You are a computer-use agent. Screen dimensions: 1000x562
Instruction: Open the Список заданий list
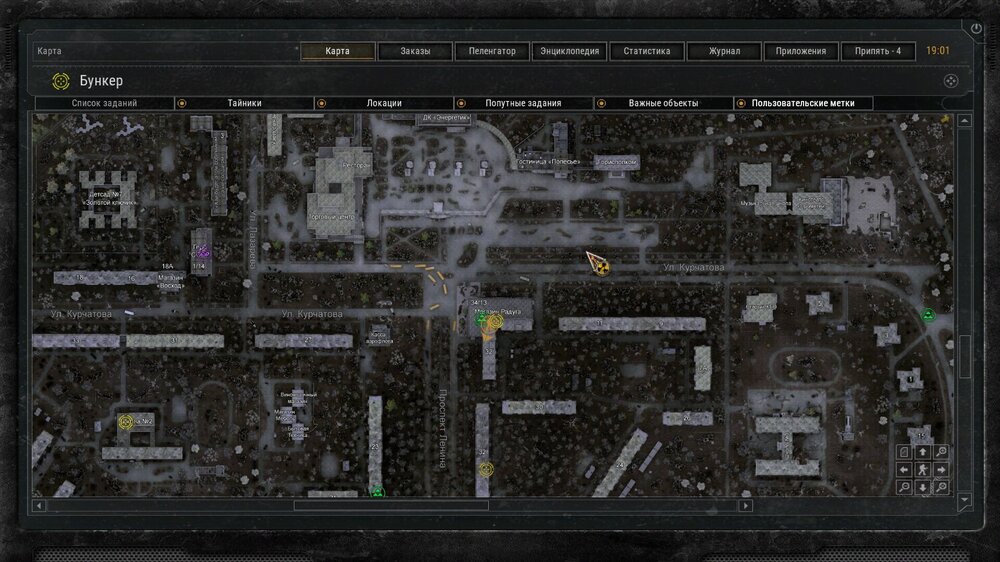[x=105, y=103]
